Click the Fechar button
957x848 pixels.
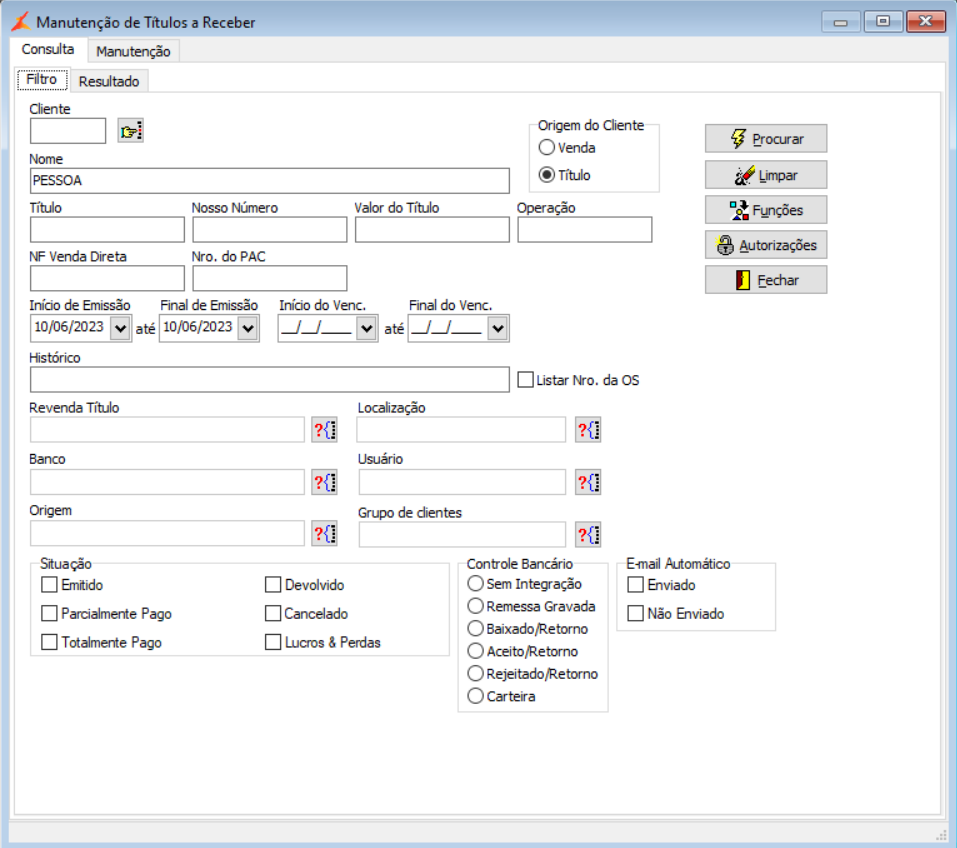[766, 280]
